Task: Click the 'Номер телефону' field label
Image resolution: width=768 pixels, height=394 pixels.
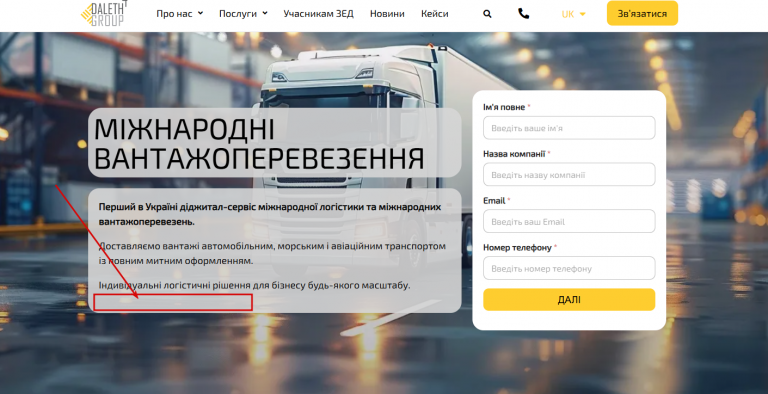Action: click(517, 247)
